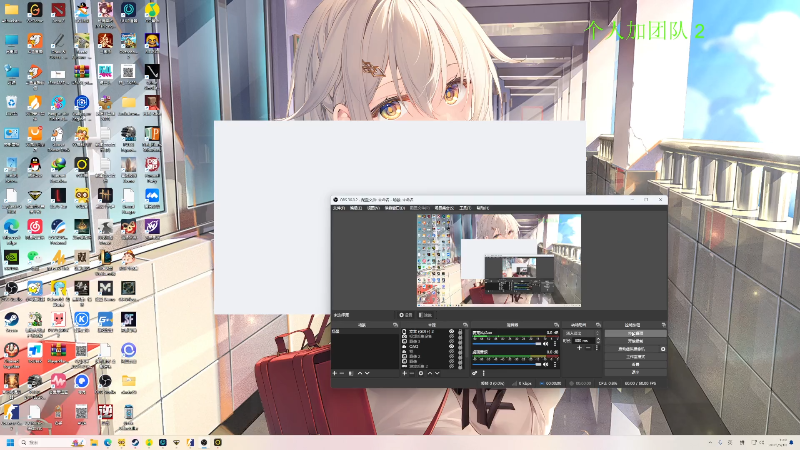This screenshot has height=450, width=800.
Task: Show hidden system tray icons
Action: coord(710,442)
